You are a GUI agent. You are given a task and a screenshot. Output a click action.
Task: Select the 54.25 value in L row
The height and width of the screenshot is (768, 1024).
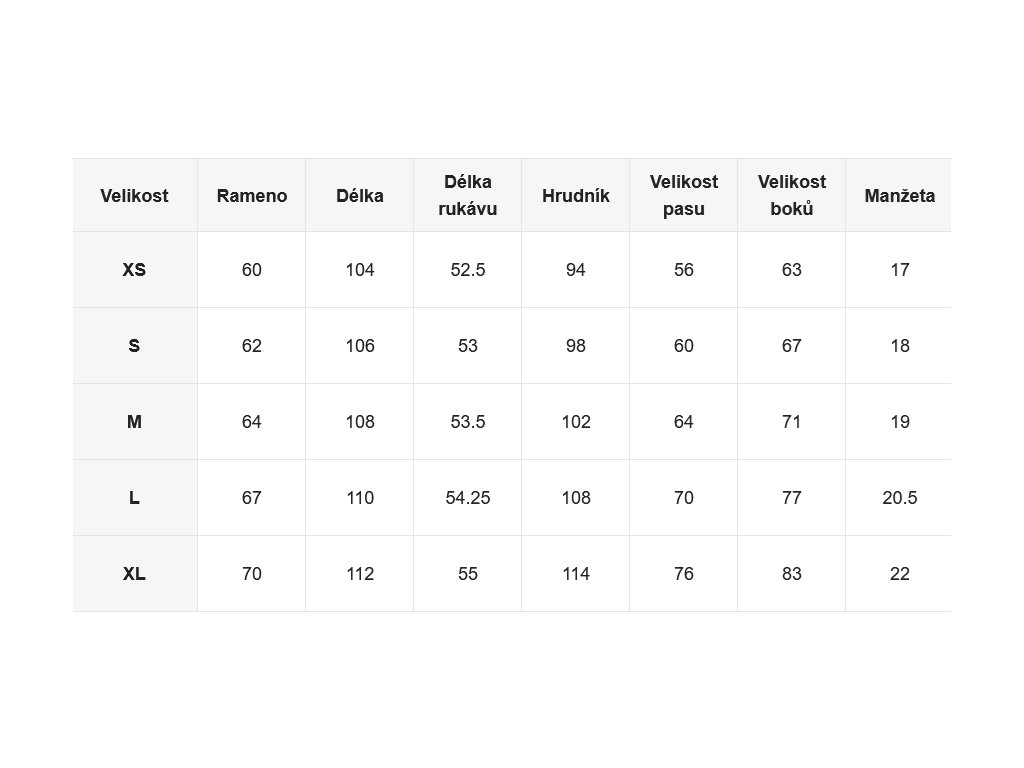click(468, 498)
